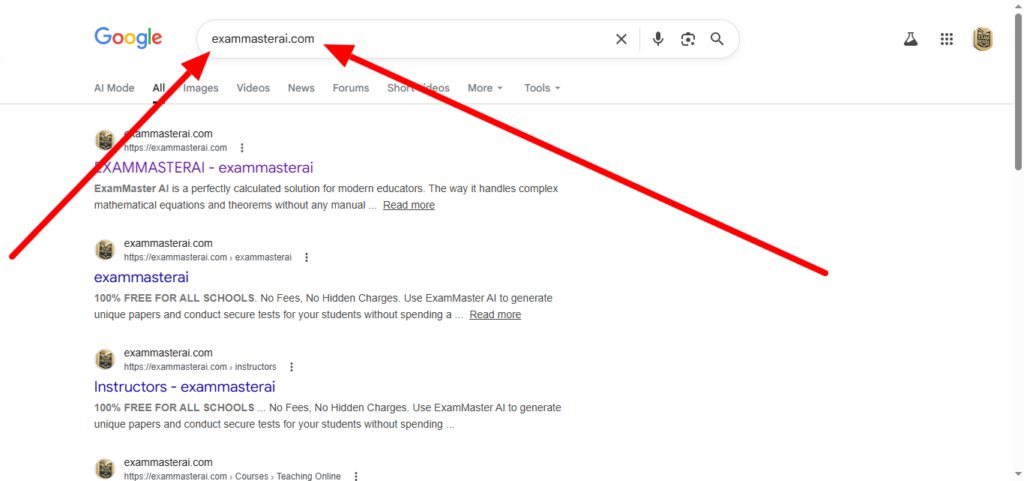The height and width of the screenshot is (481, 1024).
Task: Click favicon of Instructors result
Action: coord(105,360)
